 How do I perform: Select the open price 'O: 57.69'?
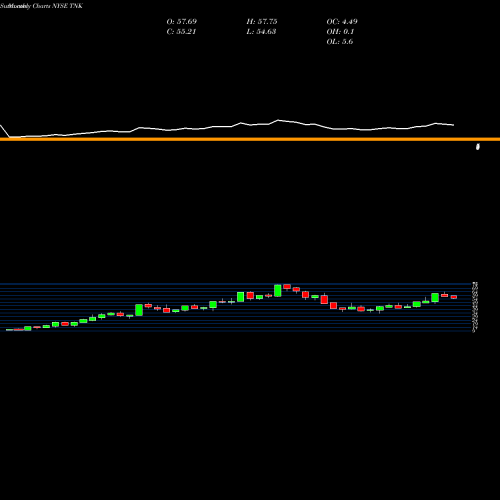pos(182,22)
